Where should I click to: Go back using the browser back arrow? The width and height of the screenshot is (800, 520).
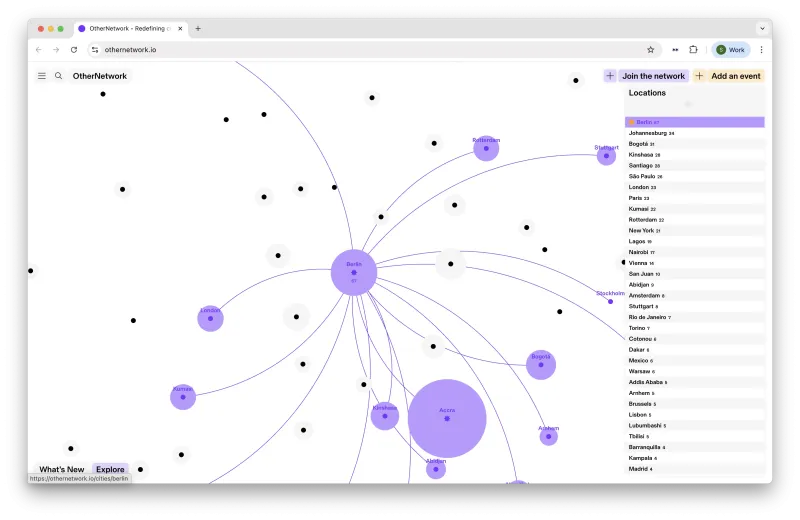pos(39,49)
